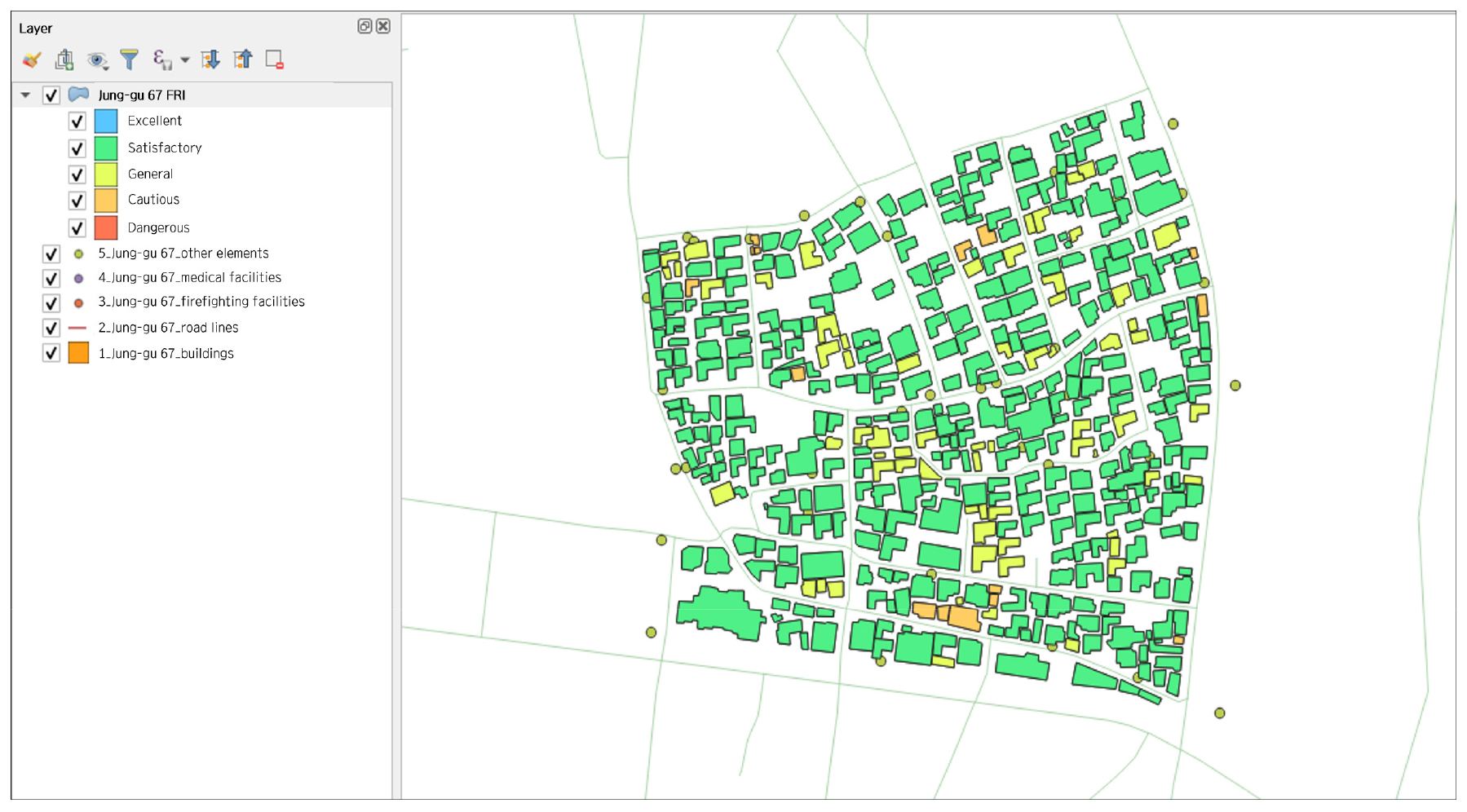
Task: Open the Manage Map Themes eye icon
Action: [x=97, y=60]
